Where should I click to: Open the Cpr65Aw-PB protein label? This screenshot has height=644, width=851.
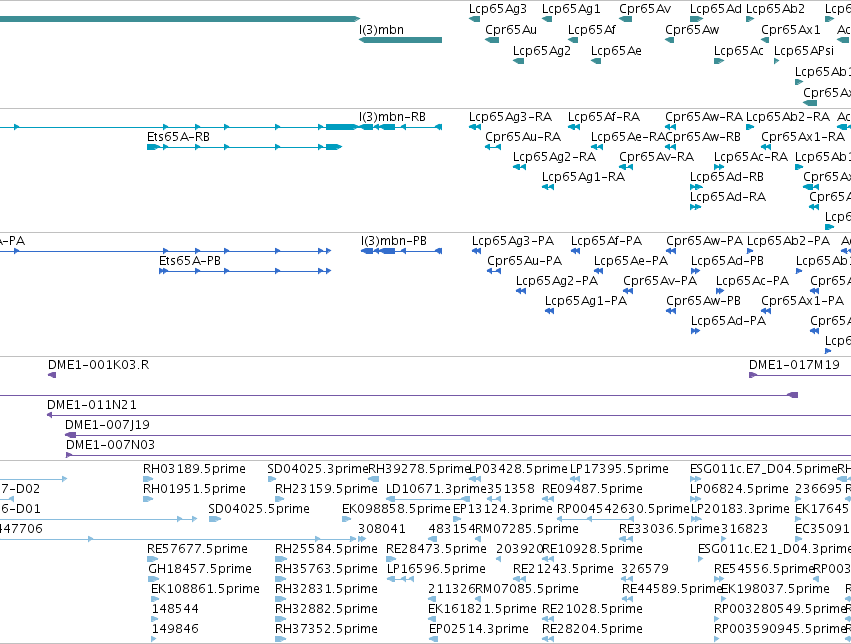(x=703, y=301)
